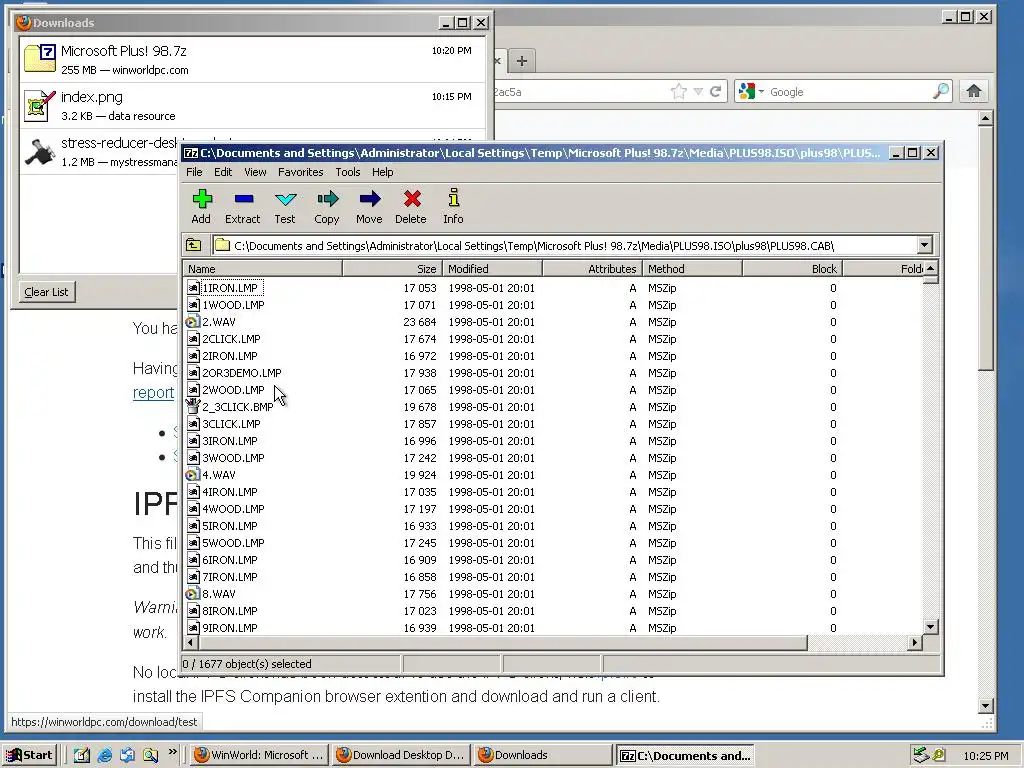
Task: Click the search magnifier icon in Firefox
Action: [x=940, y=91]
